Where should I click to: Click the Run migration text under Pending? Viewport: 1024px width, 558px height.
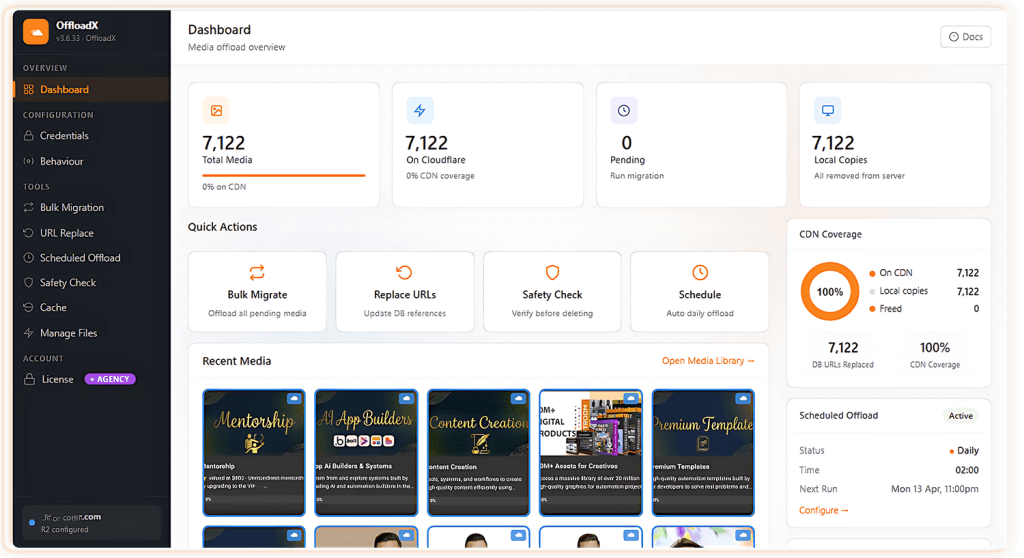point(637,176)
